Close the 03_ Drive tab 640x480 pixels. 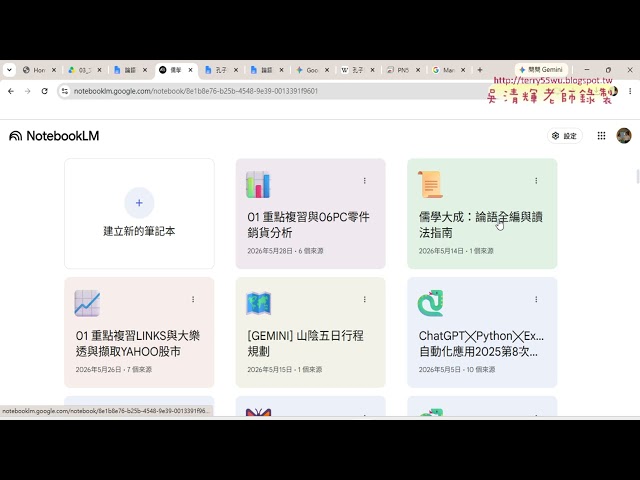click(99, 70)
